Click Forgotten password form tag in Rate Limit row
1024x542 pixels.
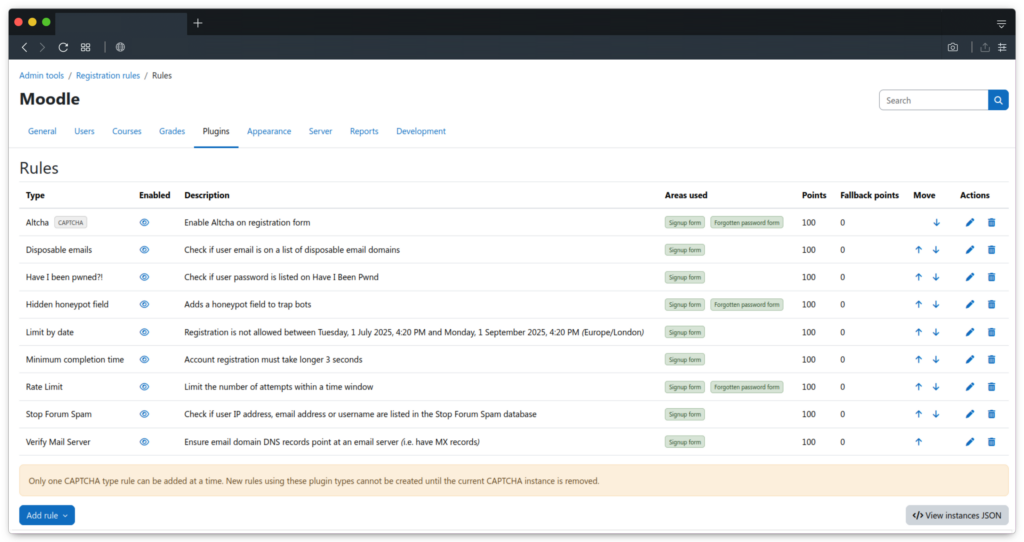(x=746, y=387)
